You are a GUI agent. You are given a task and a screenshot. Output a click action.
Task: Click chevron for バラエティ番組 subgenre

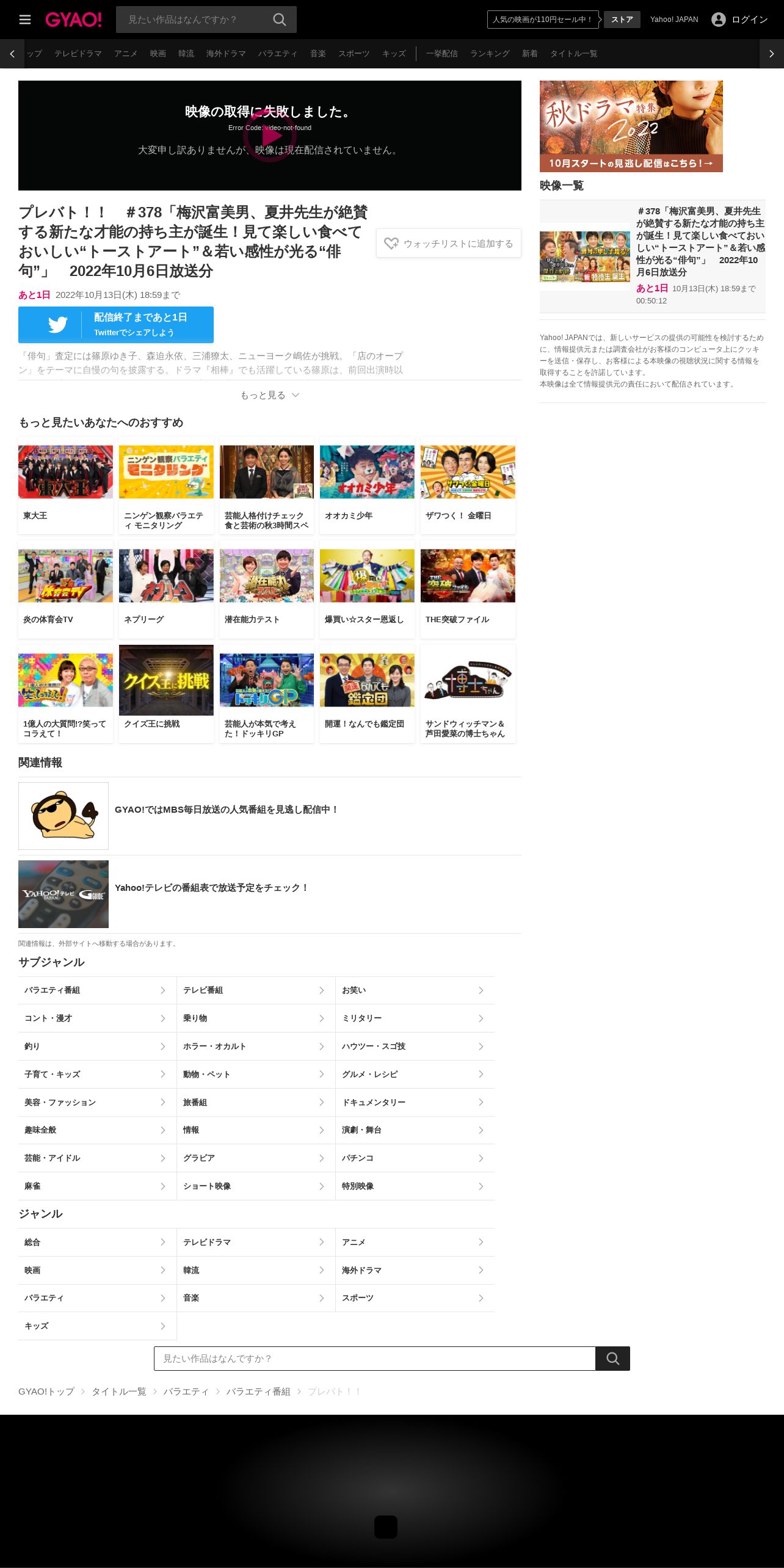coord(163,990)
